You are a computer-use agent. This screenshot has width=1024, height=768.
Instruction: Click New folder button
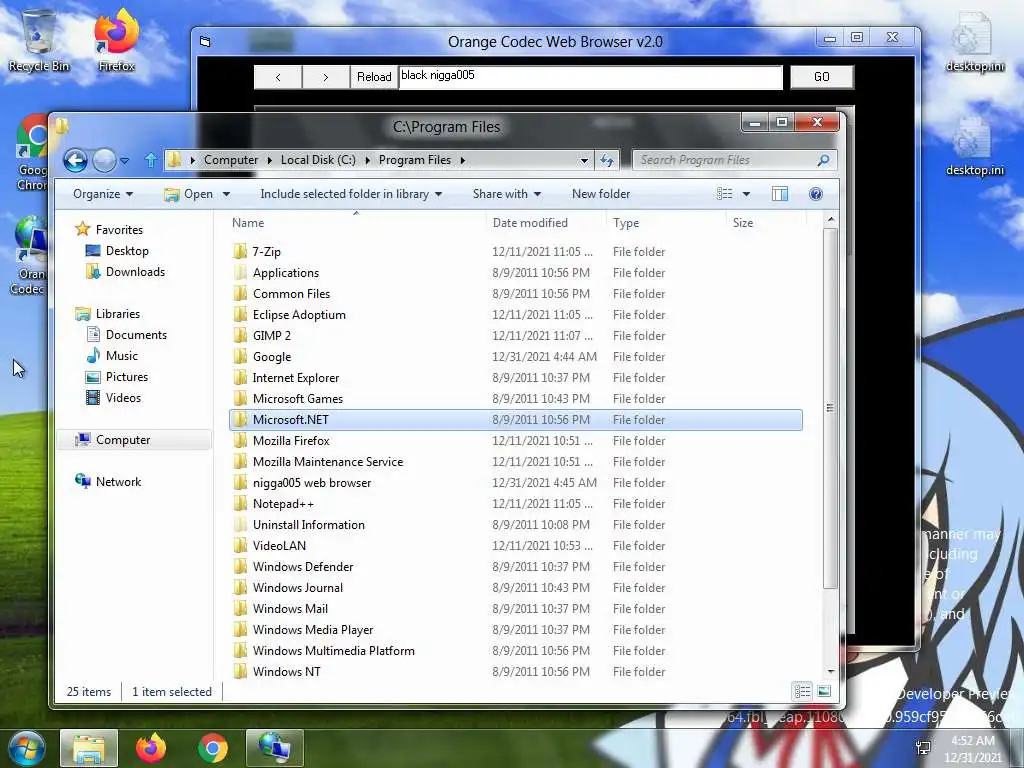(x=601, y=194)
